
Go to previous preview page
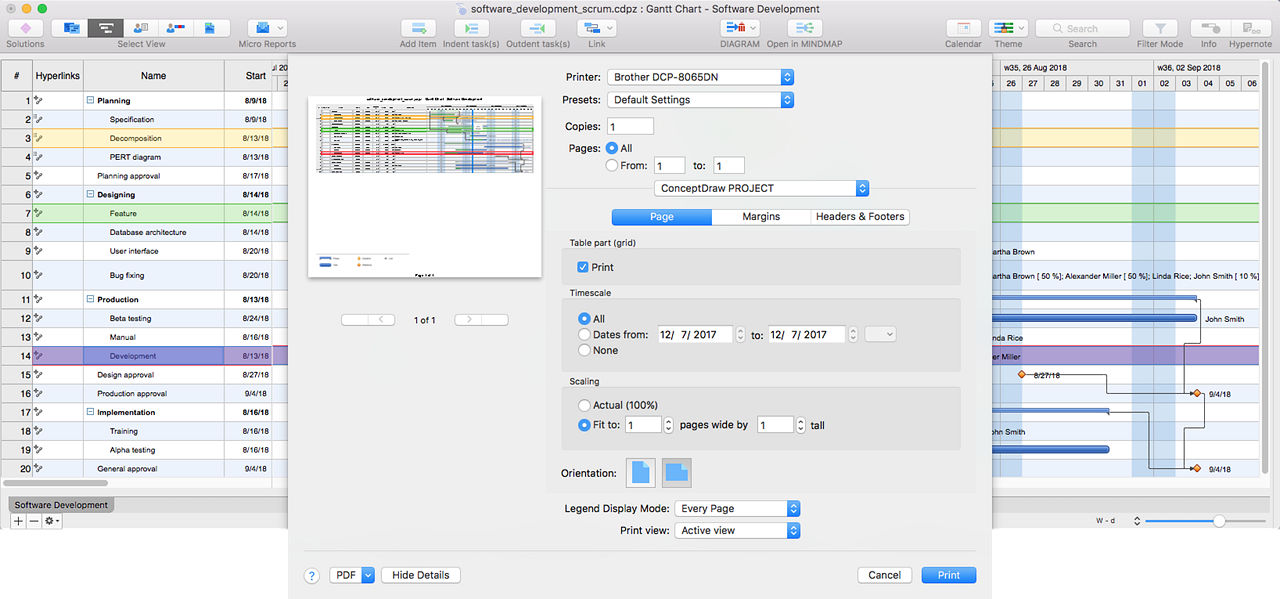pyautogui.click(x=368, y=320)
